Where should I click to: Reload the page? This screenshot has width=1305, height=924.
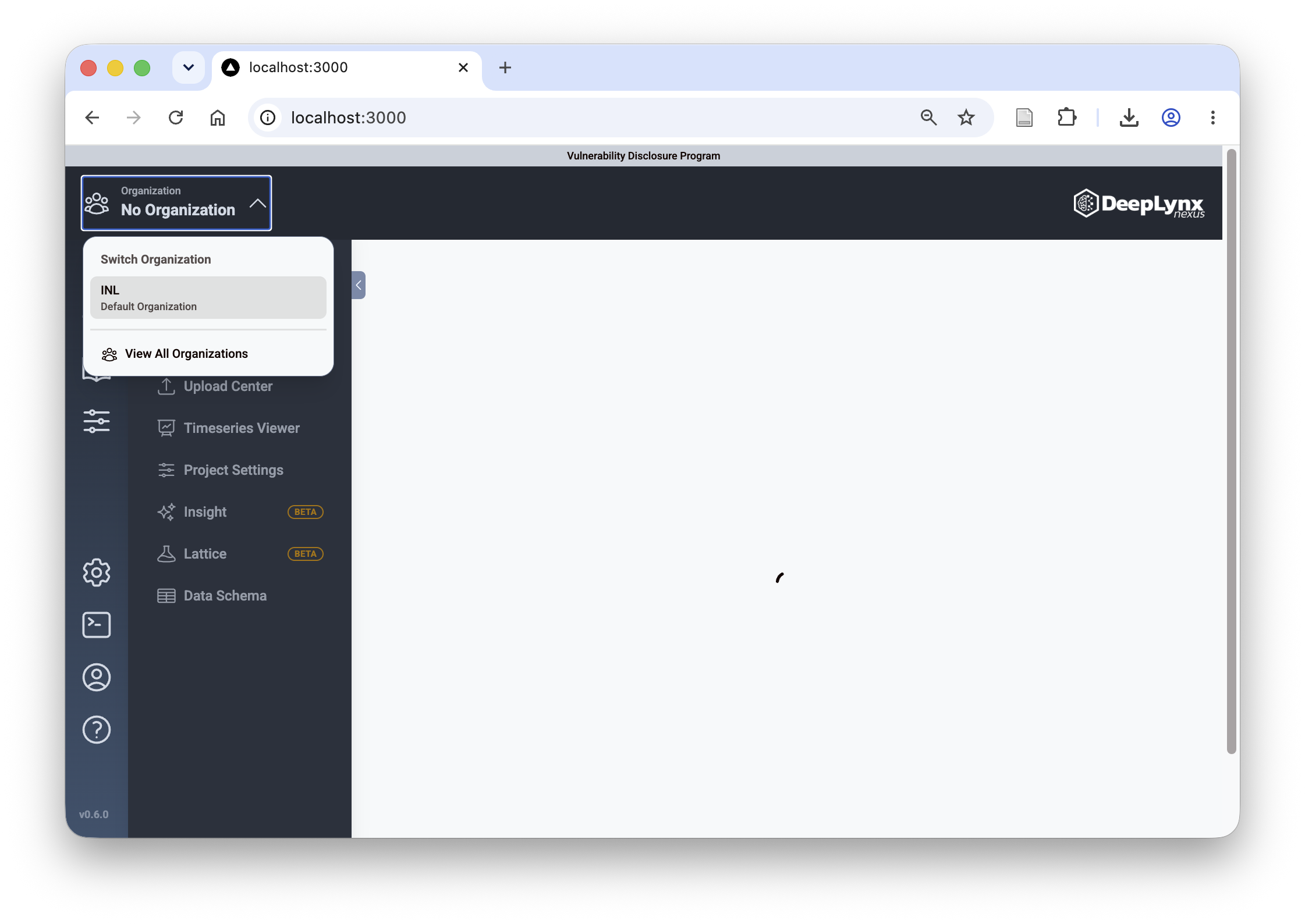point(176,118)
